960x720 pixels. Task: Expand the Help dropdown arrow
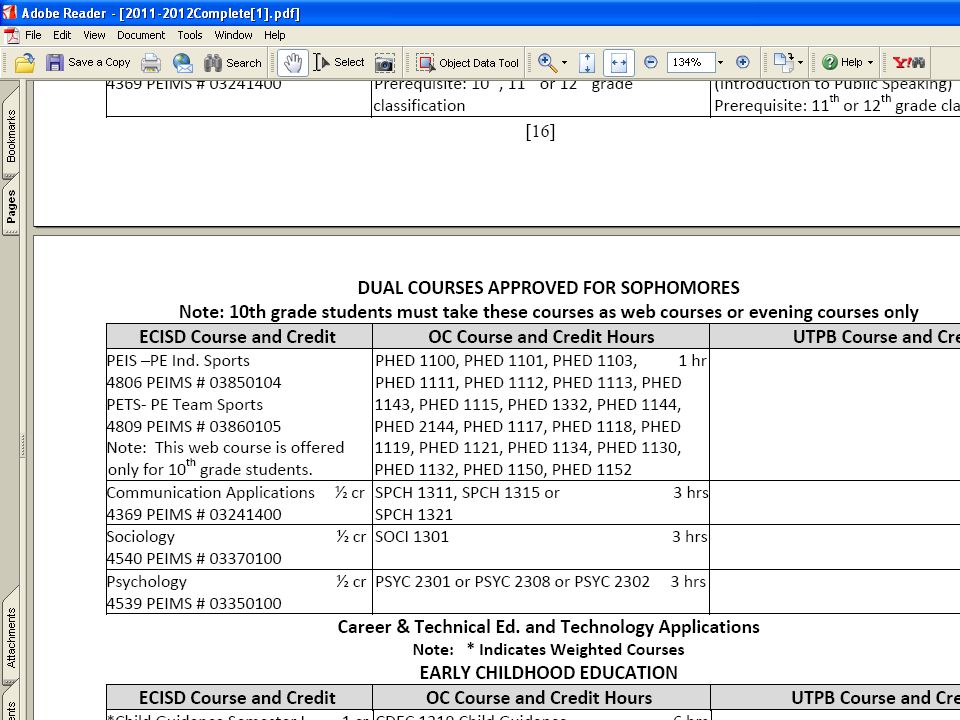pos(871,62)
